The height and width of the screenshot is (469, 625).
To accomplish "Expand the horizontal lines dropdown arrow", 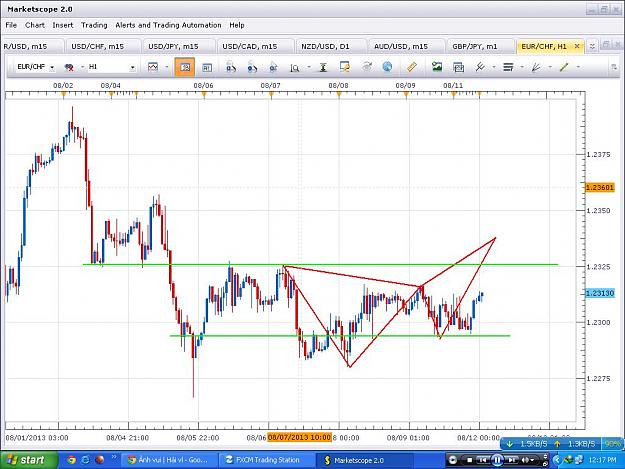I will [x=522, y=67].
